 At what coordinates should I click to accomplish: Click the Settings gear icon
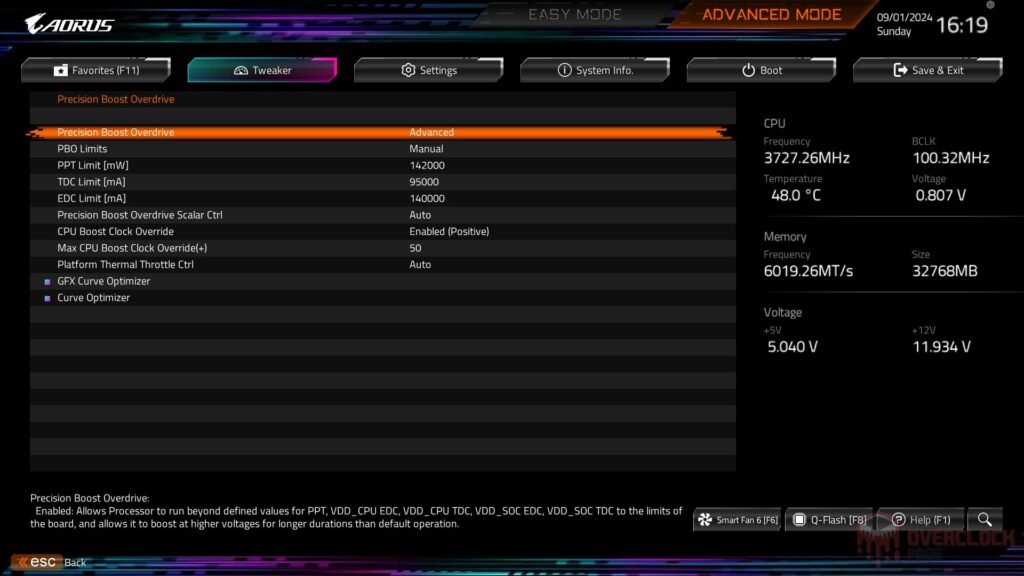pyautogui.click(x=407, y=70)
